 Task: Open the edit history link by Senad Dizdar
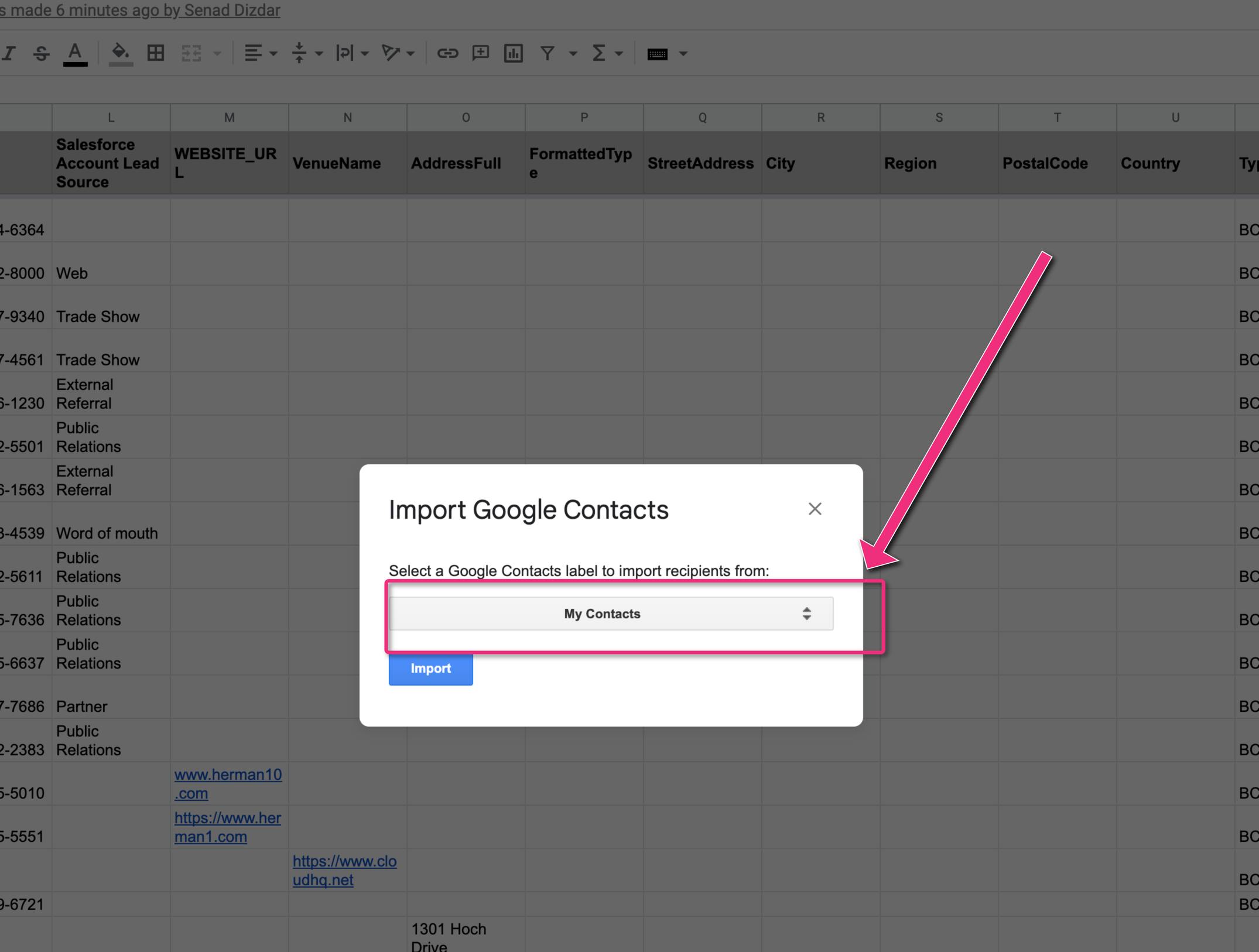(x=140, y=10)
